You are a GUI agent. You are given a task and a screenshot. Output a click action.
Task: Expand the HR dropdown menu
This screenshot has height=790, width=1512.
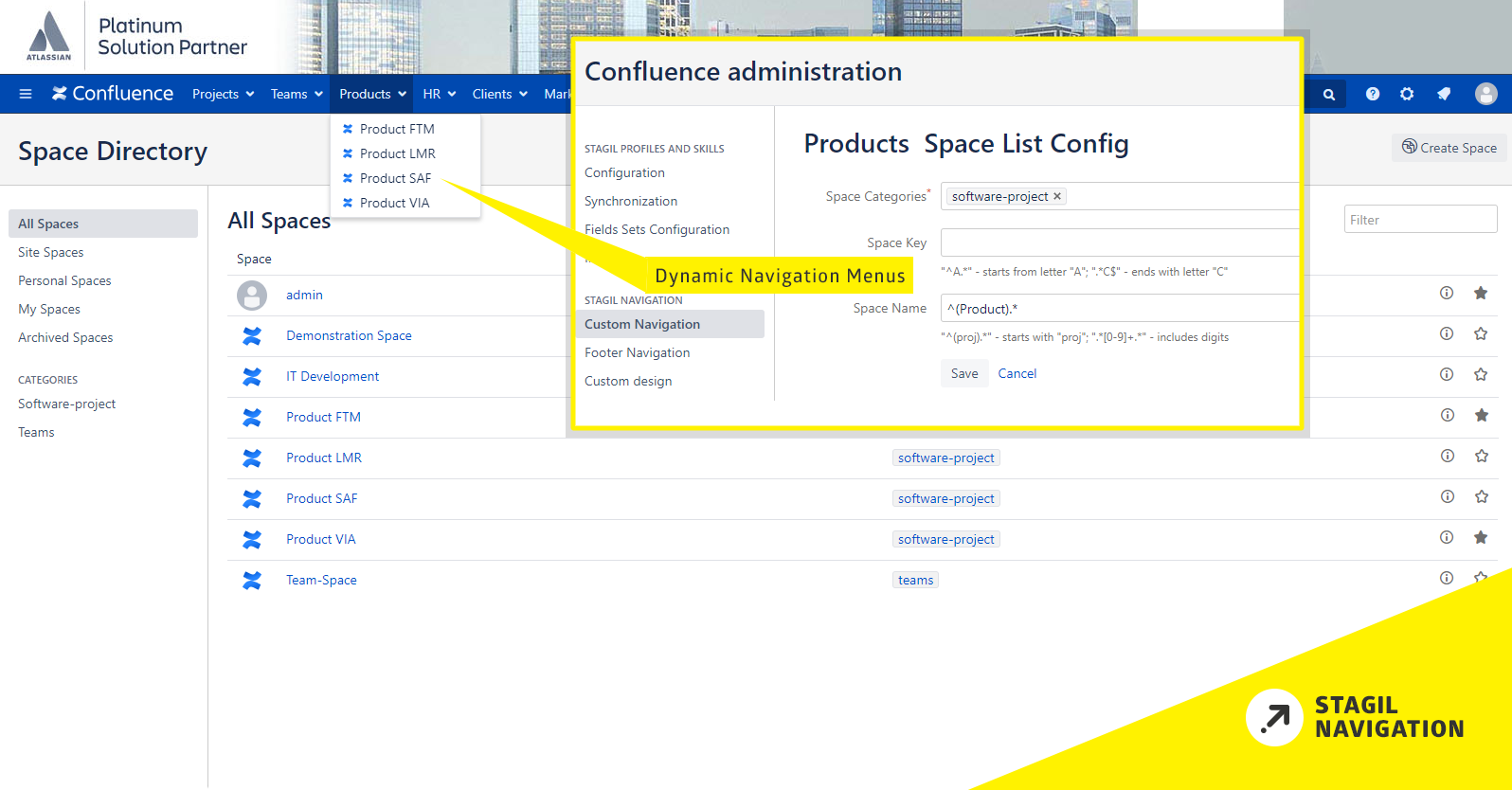click(x=440, y=94)
